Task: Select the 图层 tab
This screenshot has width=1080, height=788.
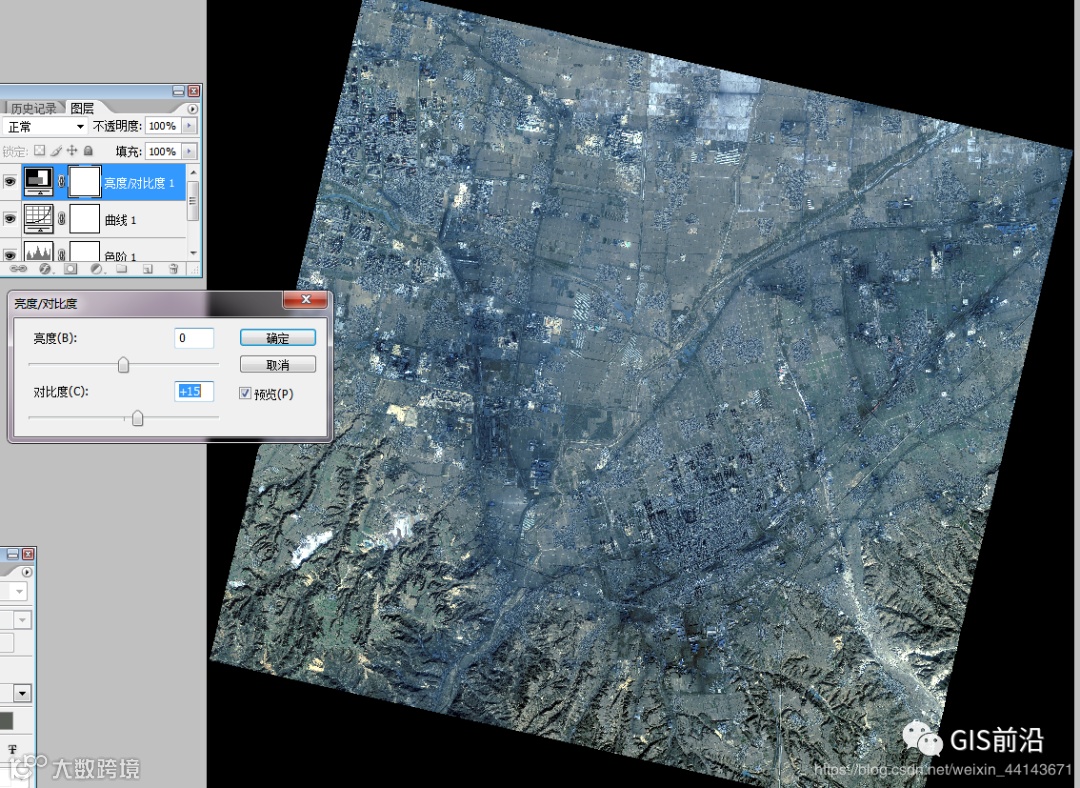Action: tap(82, 108)
